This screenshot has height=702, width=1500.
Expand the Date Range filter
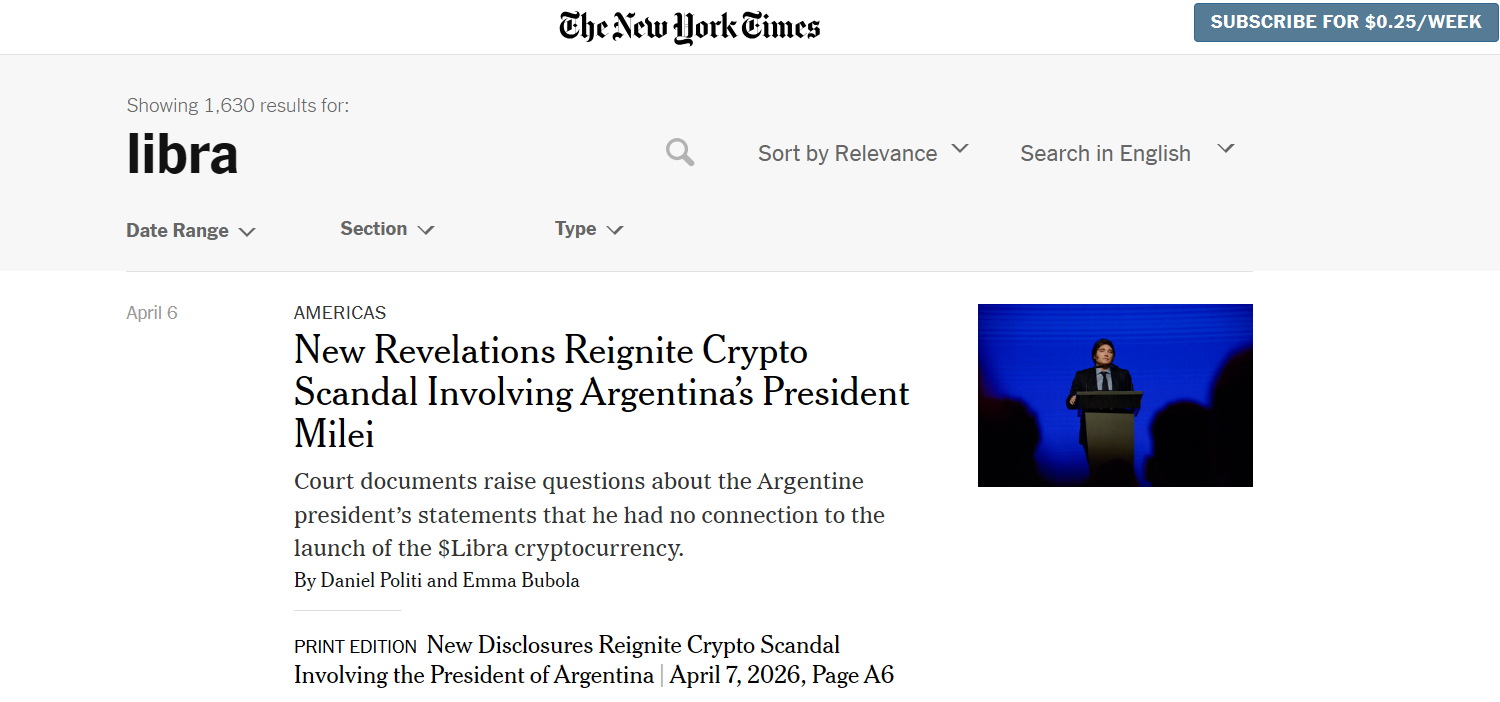[x=178, y=231]
